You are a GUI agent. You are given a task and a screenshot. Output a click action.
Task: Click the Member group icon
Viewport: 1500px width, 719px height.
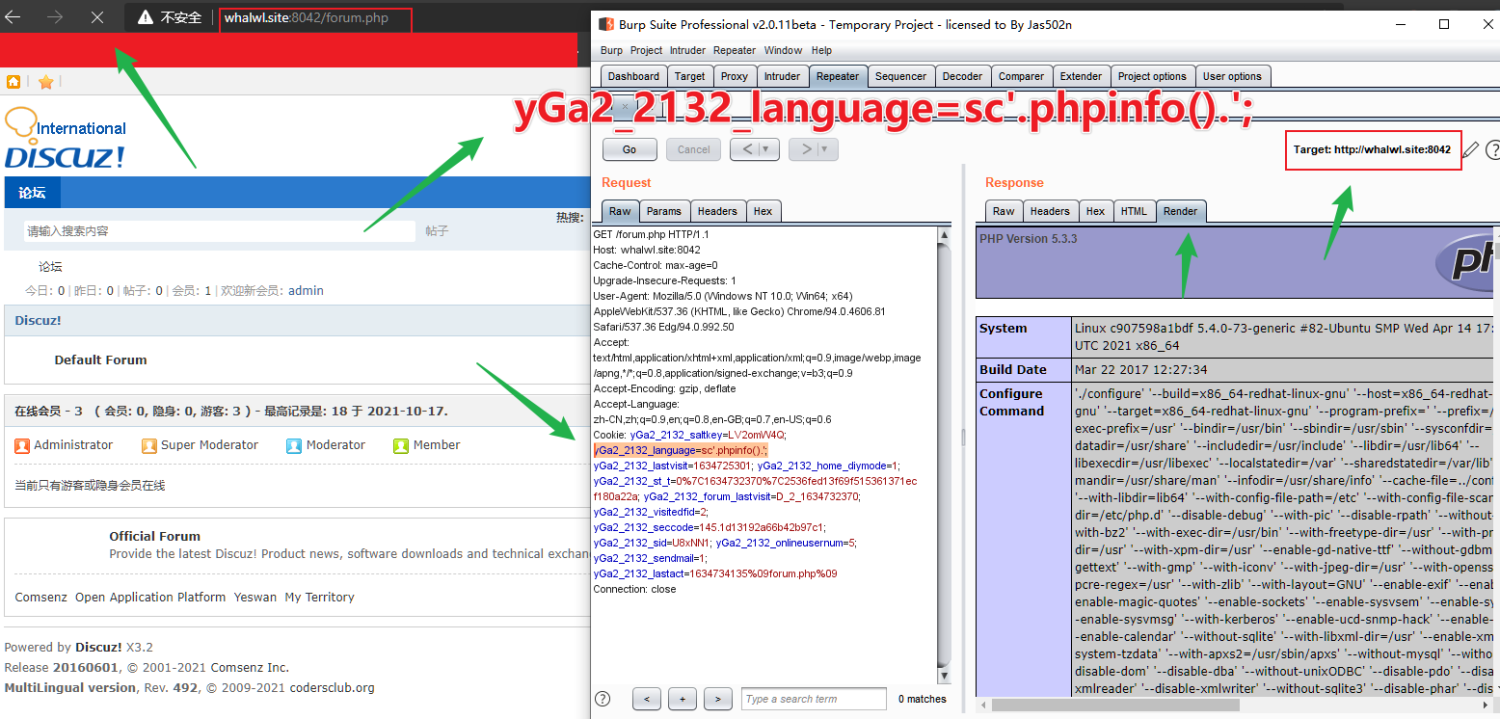click(x=401, y=446)
